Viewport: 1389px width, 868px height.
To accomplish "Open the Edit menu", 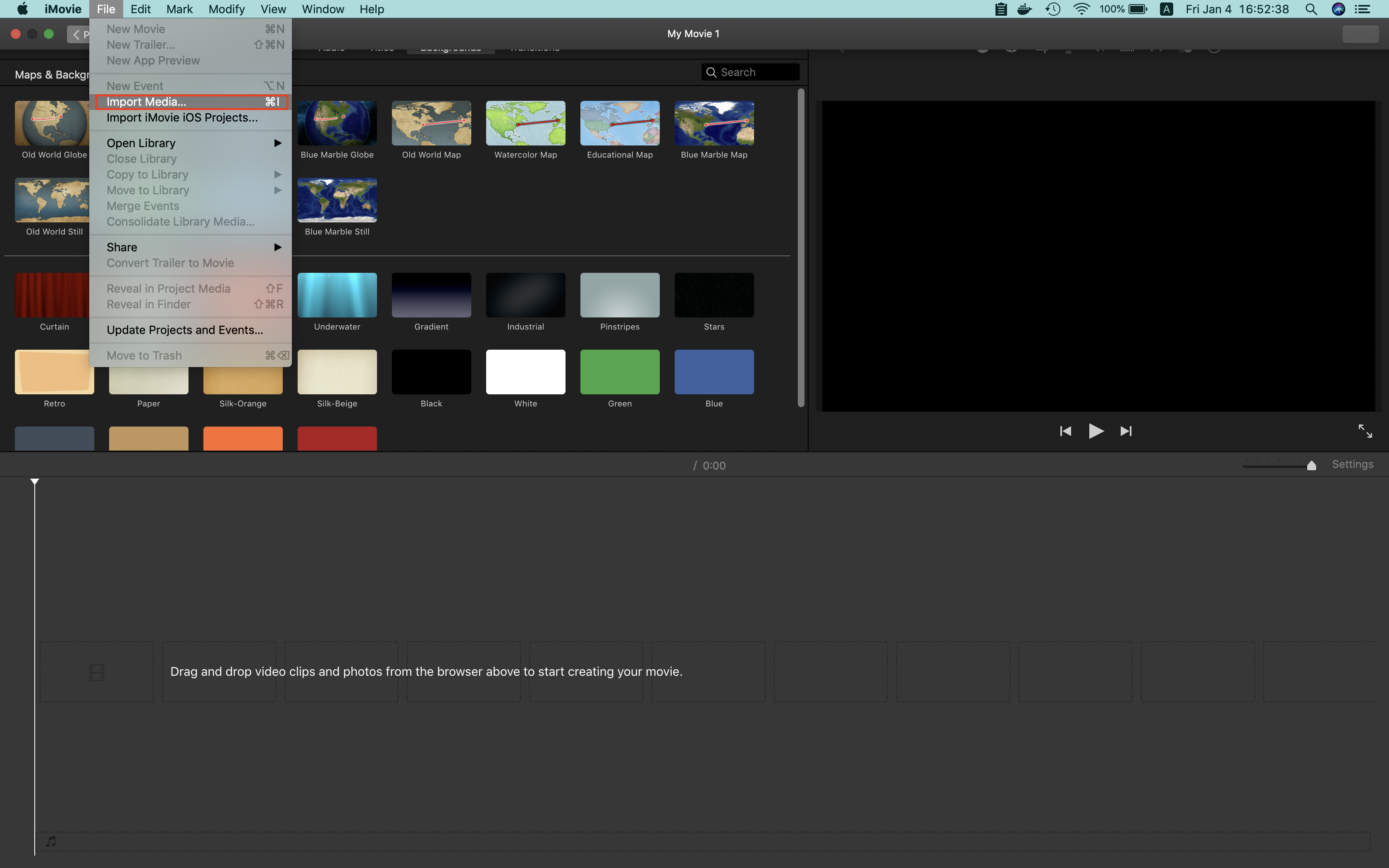I will (141, 9).
